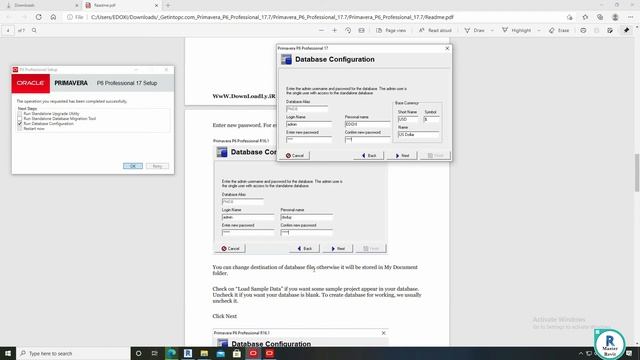This screenshot has height=360, width=640.
Task: Rotate the PDF page
Action: (348, 30)
